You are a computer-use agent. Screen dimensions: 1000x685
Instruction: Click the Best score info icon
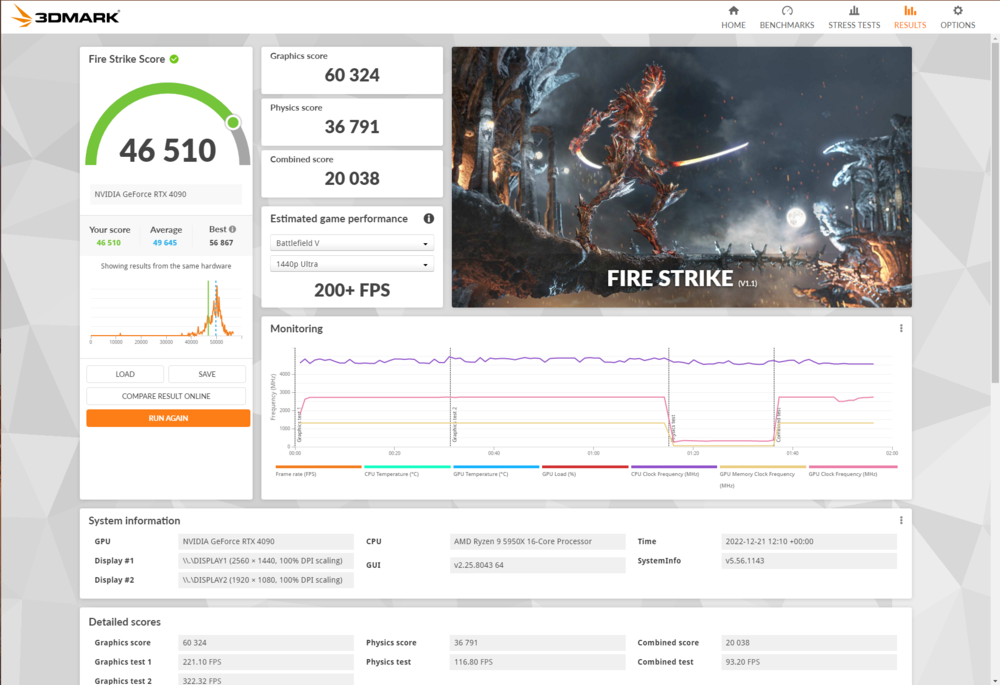click(232, 229)
